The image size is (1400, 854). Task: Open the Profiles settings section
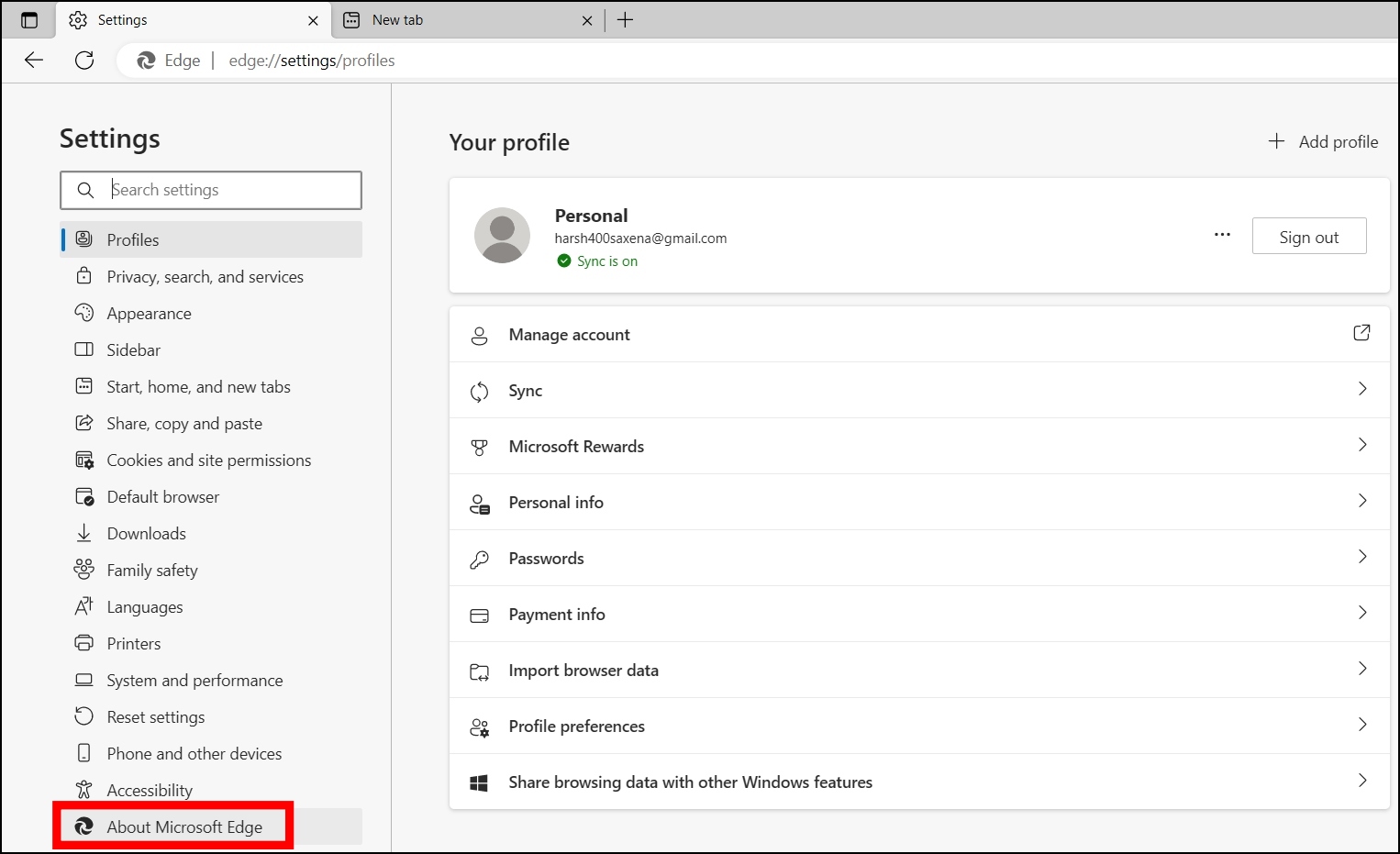point(211,239)
